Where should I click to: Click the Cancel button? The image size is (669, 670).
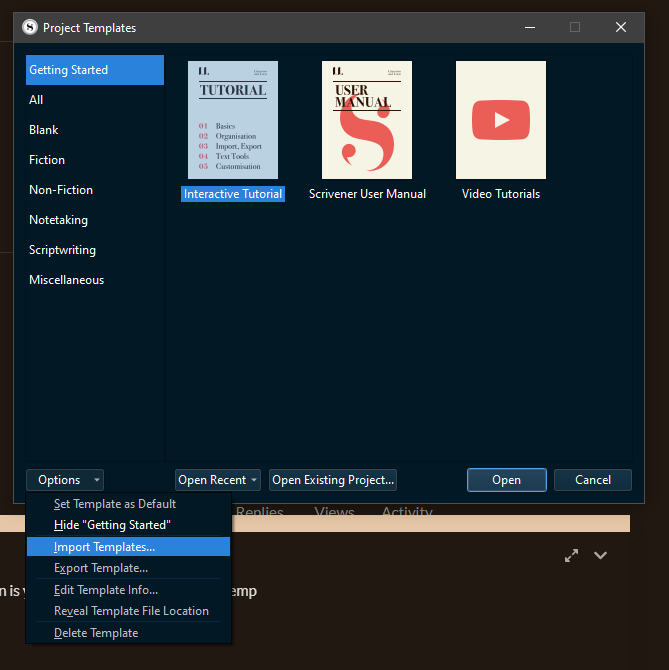[x=593, y=480]
